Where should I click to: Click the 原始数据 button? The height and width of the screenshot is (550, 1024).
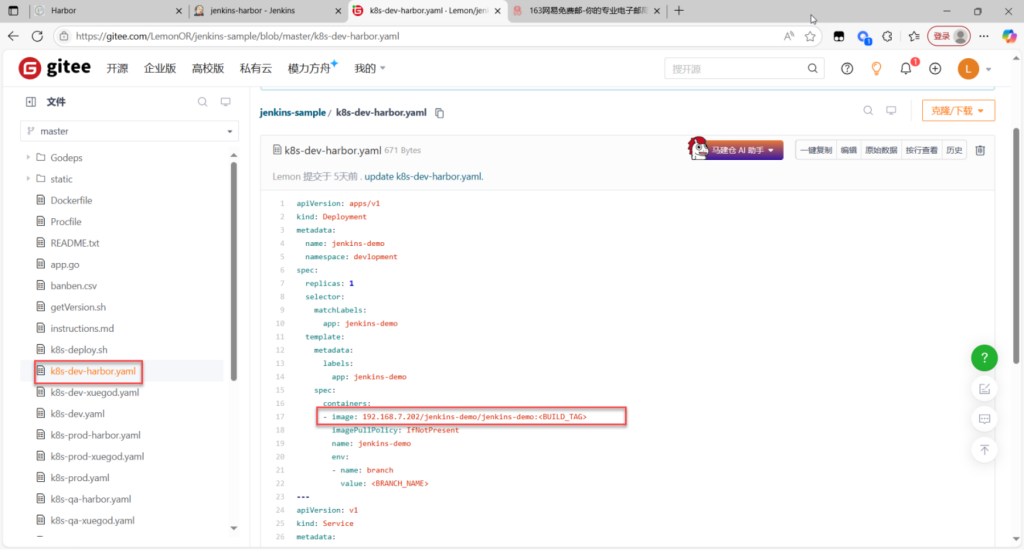tap(881, 150)
